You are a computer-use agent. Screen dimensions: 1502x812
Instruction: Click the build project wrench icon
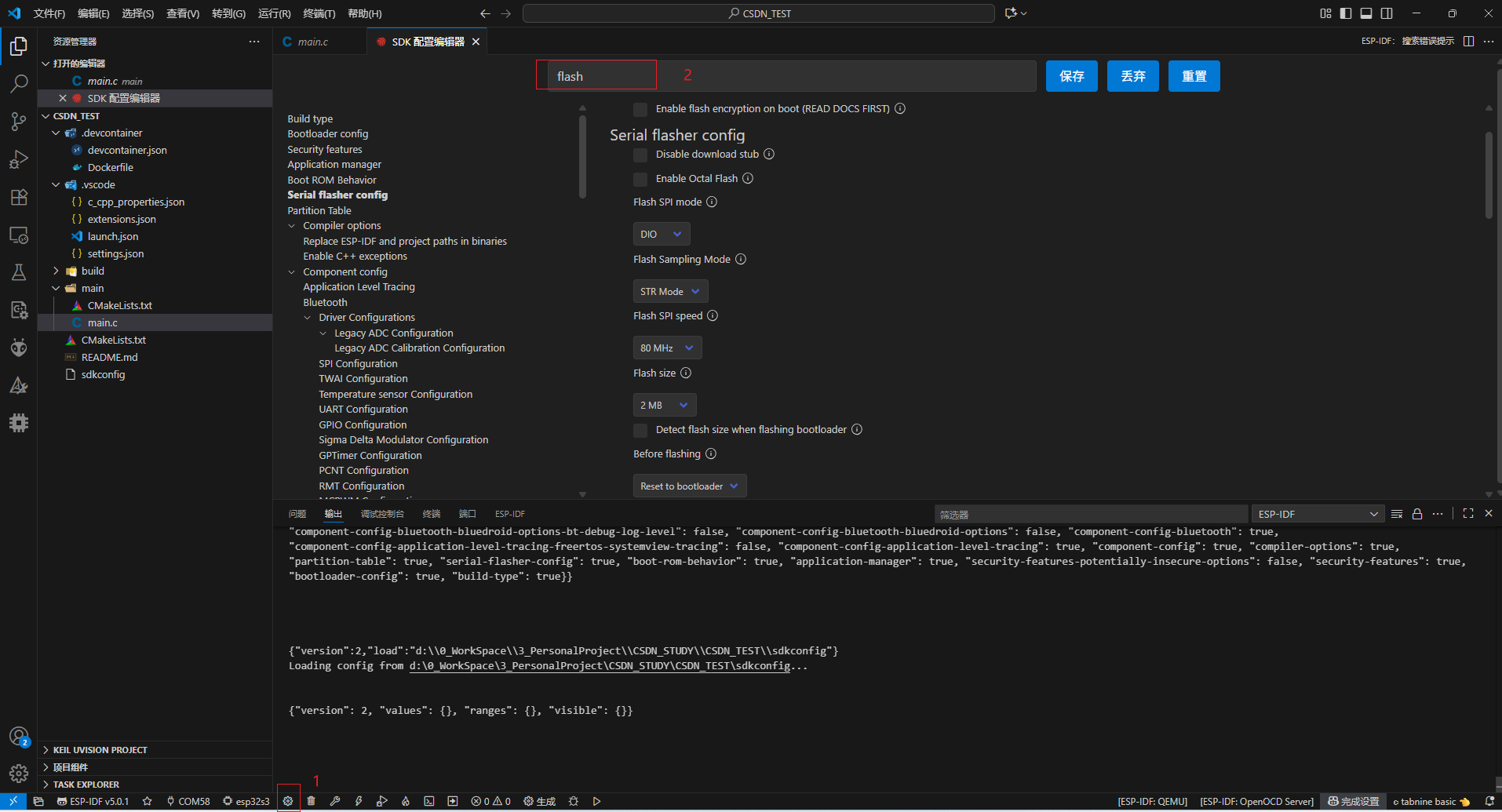click(x=335, y=801)
